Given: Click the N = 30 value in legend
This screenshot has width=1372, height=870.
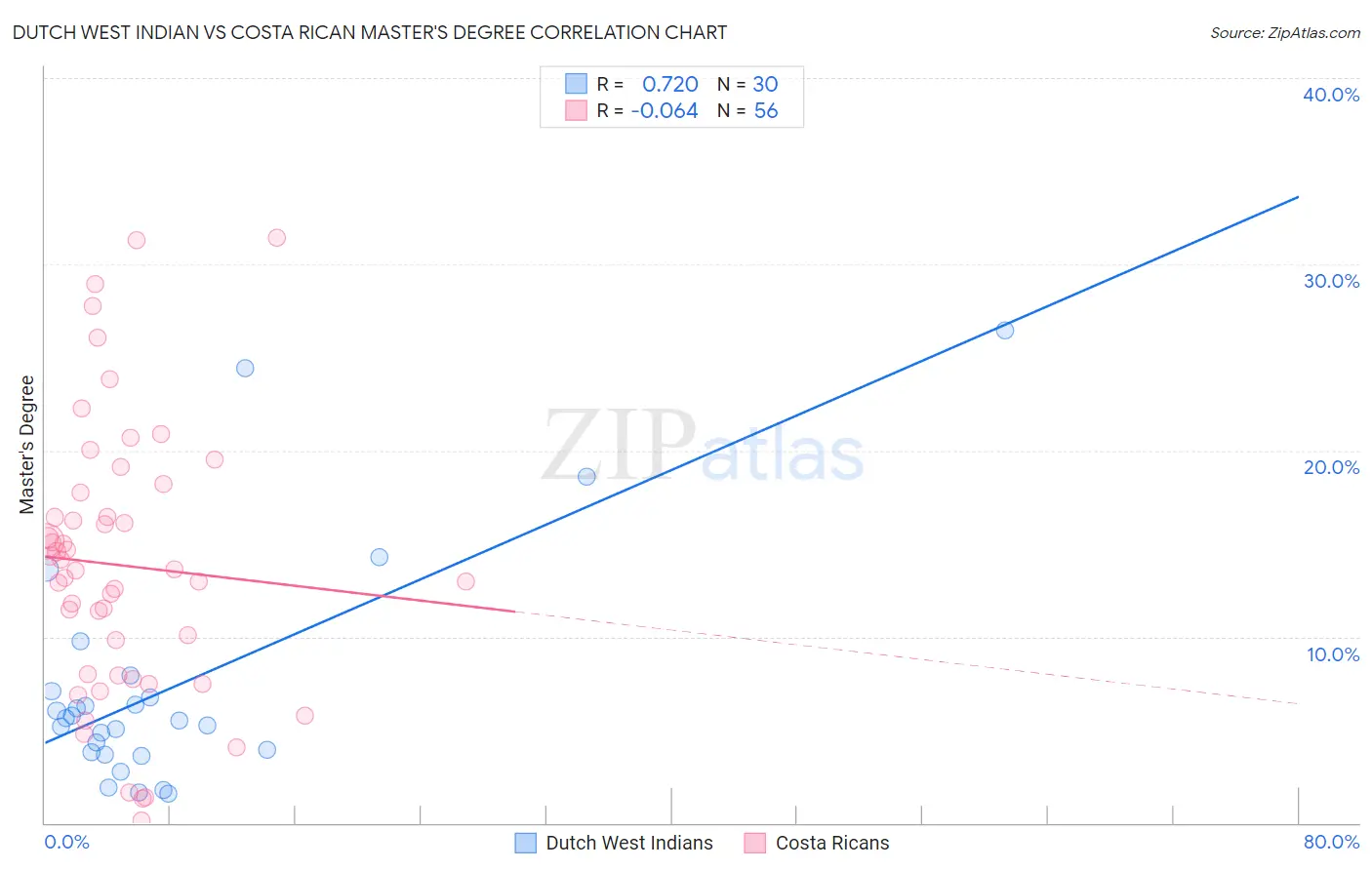Looking at the screenshot, I should pyautogui.click(x=747, y=84).
